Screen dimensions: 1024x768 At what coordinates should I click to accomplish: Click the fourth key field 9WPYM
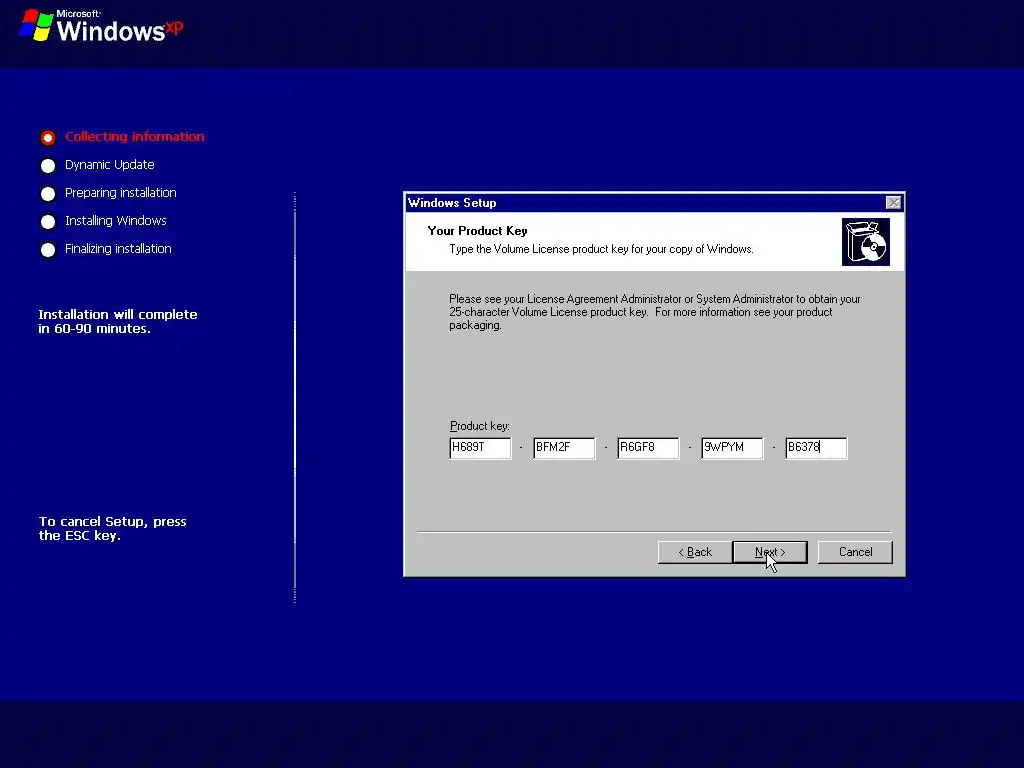732,448
